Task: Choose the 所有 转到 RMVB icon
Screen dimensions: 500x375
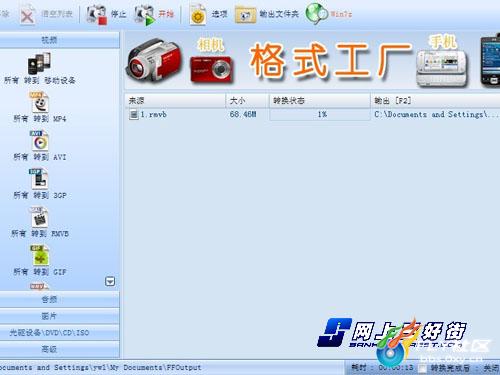Action: tap(39, 217)
